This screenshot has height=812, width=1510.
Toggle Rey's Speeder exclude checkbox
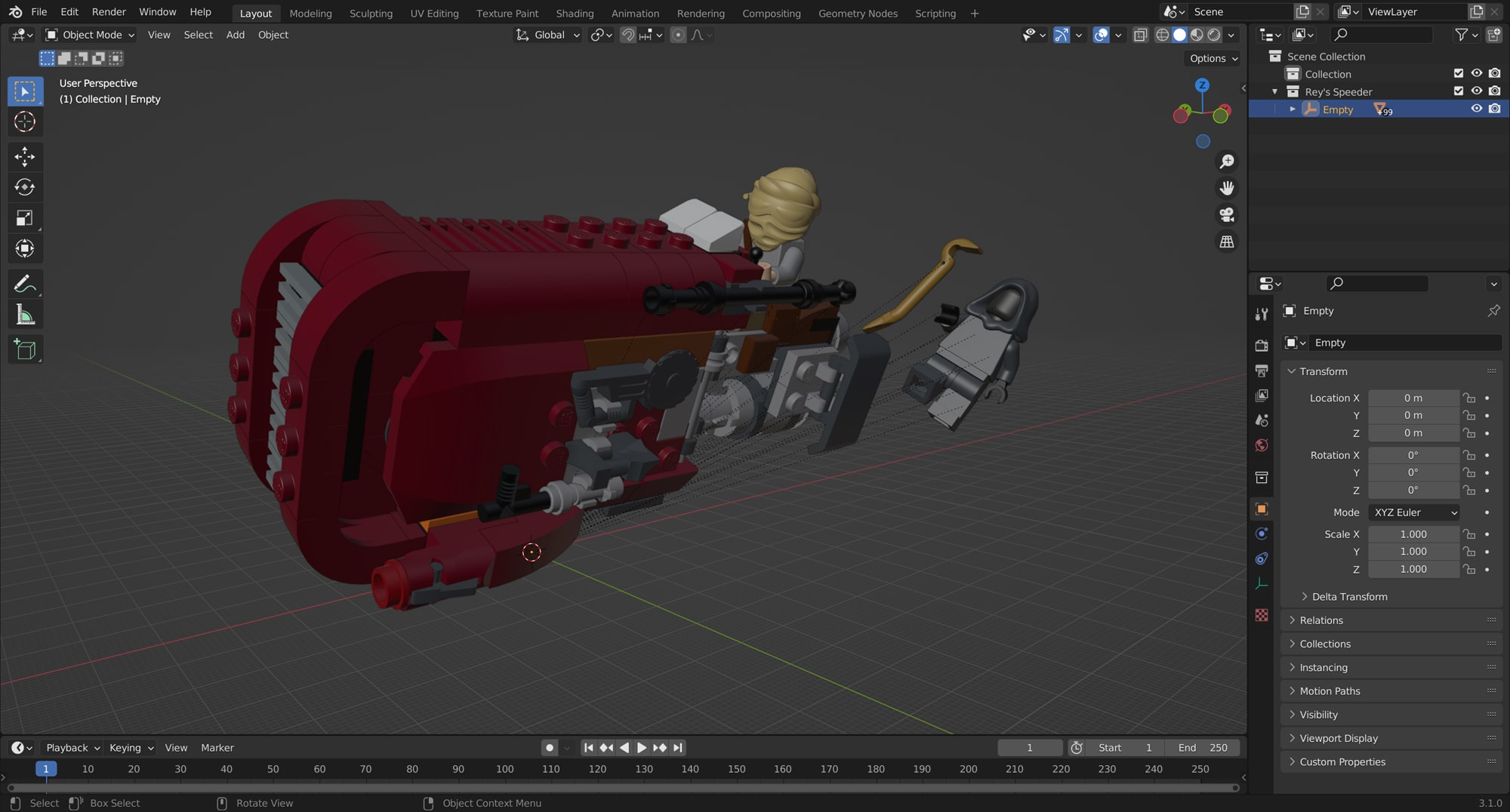point(1459,91)
